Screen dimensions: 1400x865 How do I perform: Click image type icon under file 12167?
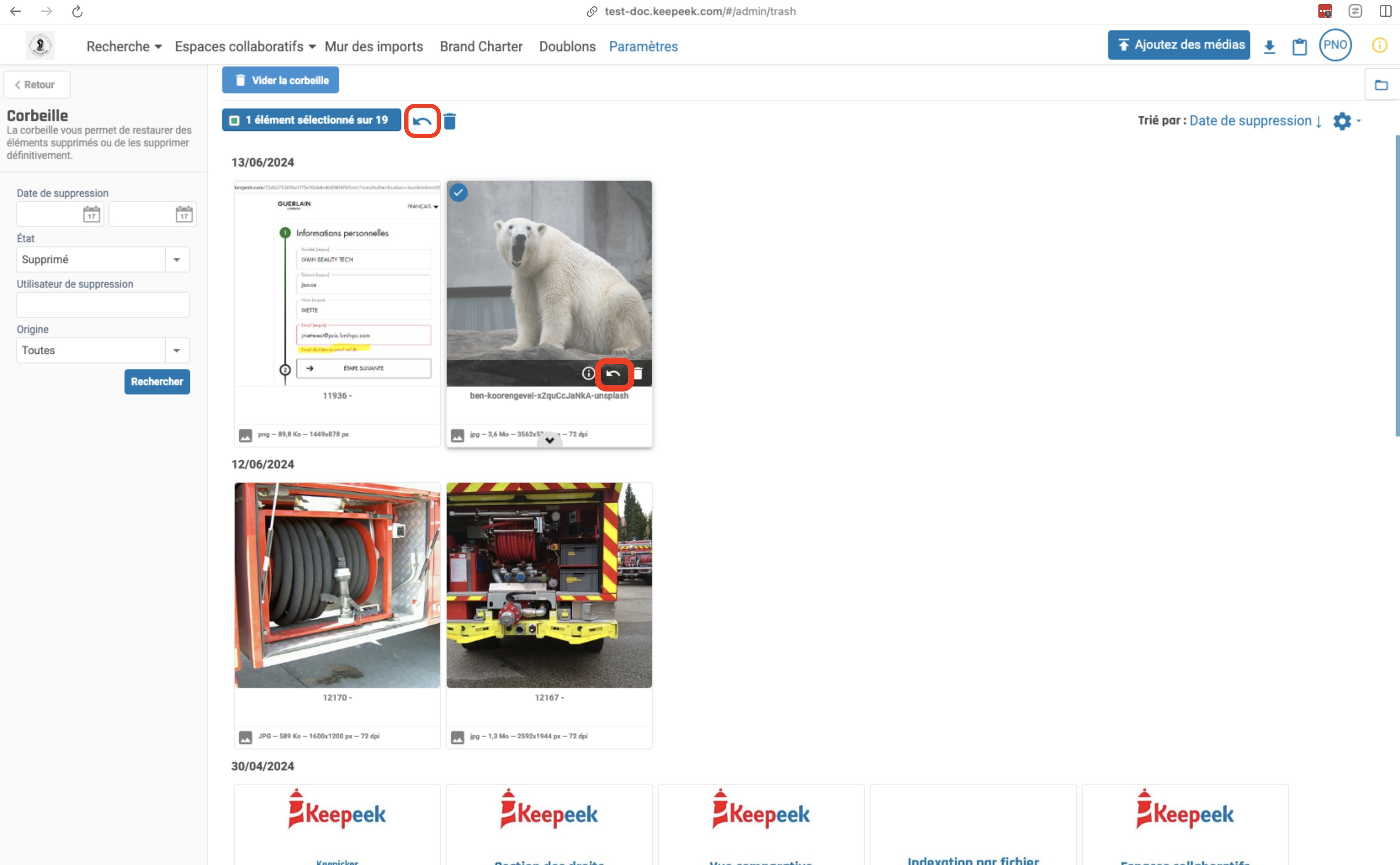tap(457, 738)
